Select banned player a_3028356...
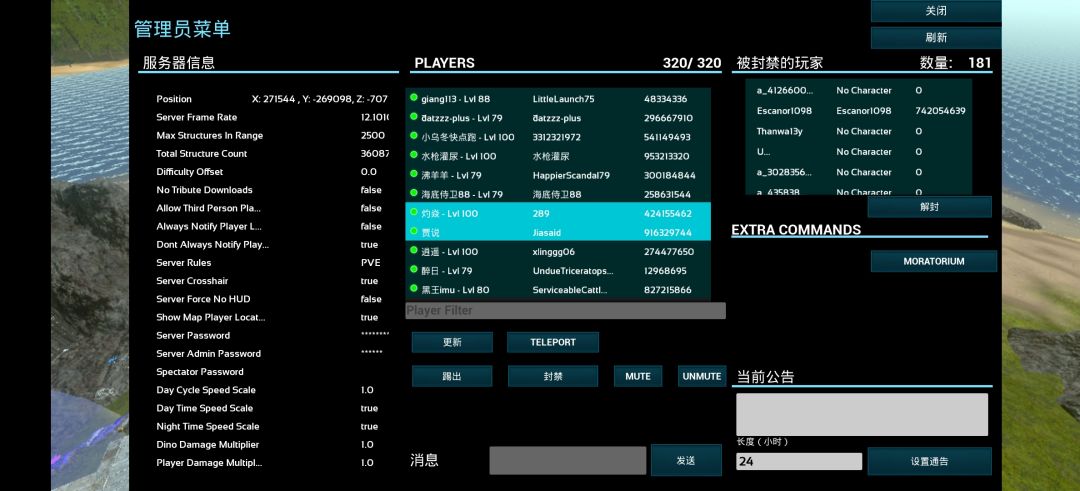1080x491 pixels. (x=859, y=171)
